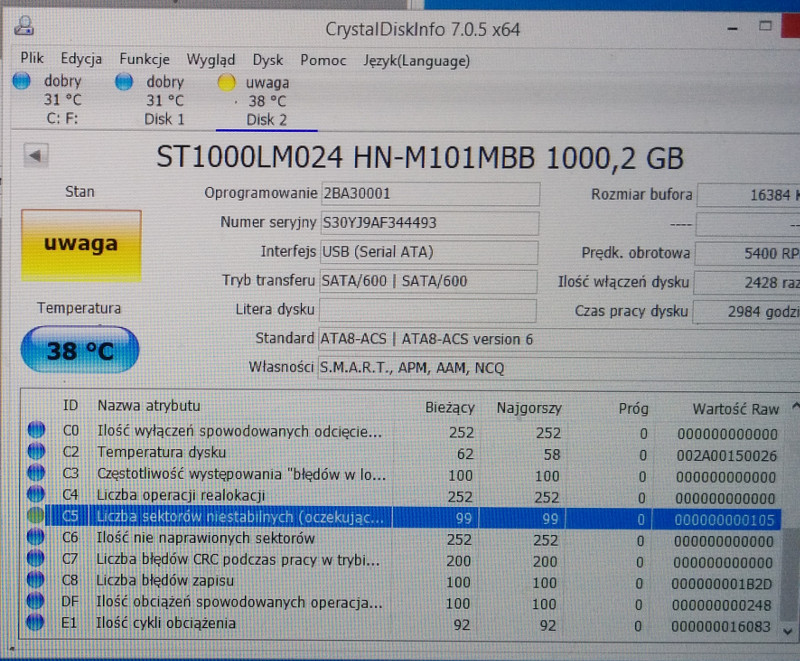Viewport: 800px width, 661px height.
Task: Click the serial number field S30YJ9AF344493
Action: tap(430, 223)
